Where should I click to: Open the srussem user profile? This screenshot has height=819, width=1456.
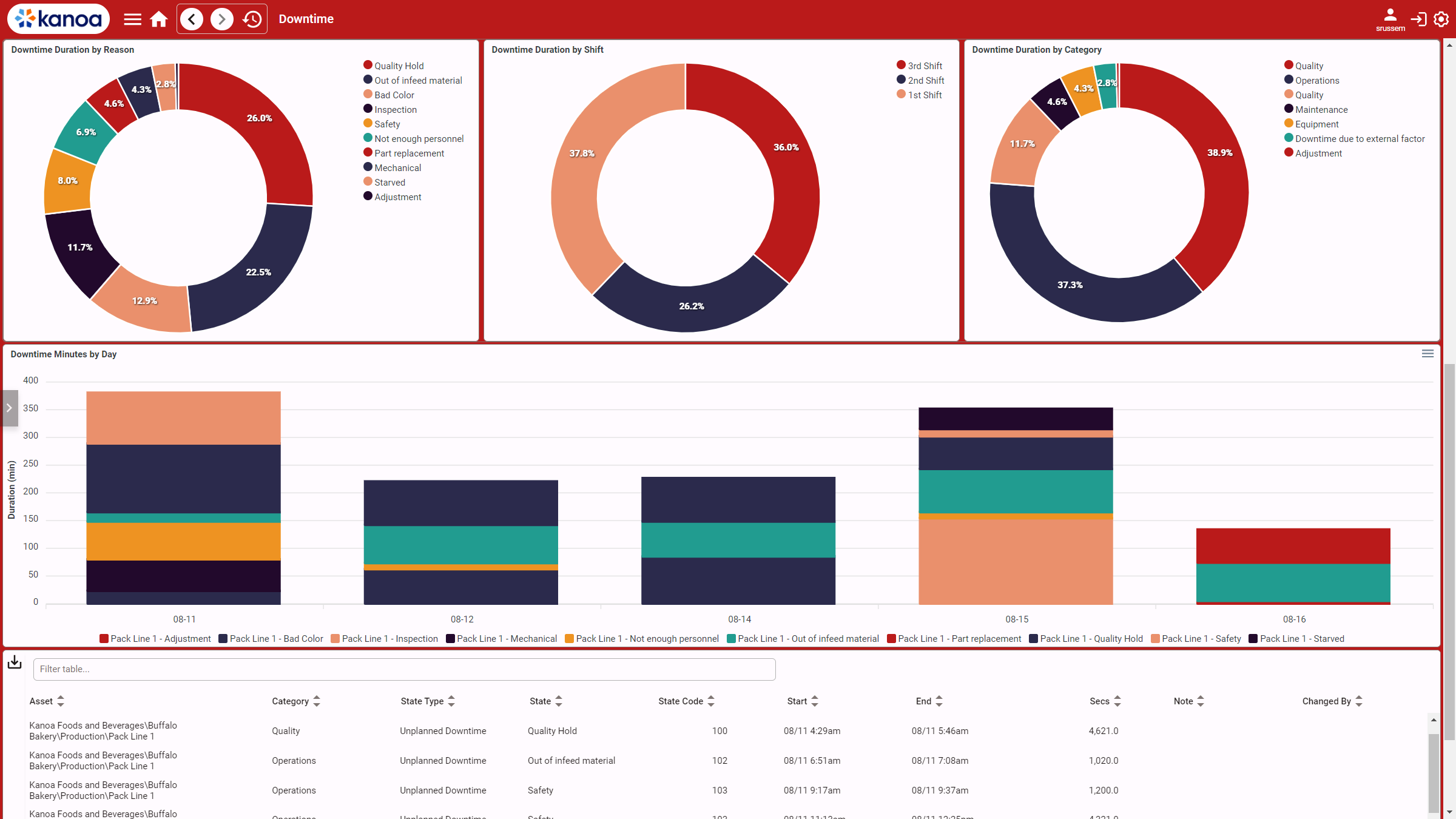click(1390, 19)
